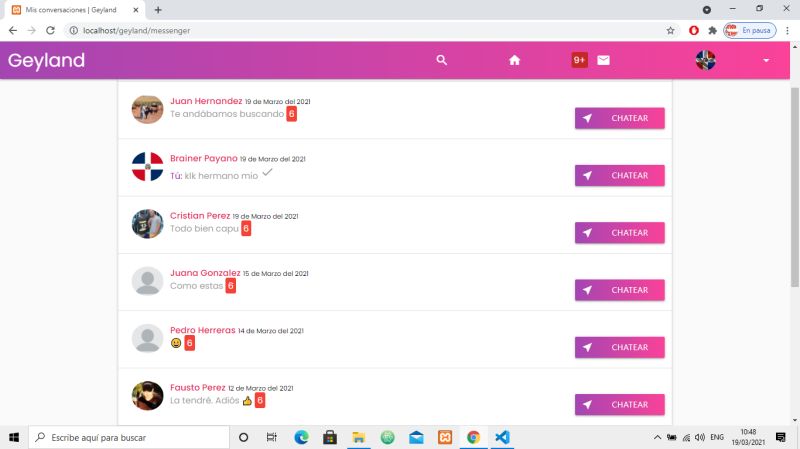Click Fausto Perez's avatar photo
800x449 pixels.
[147, 395]
